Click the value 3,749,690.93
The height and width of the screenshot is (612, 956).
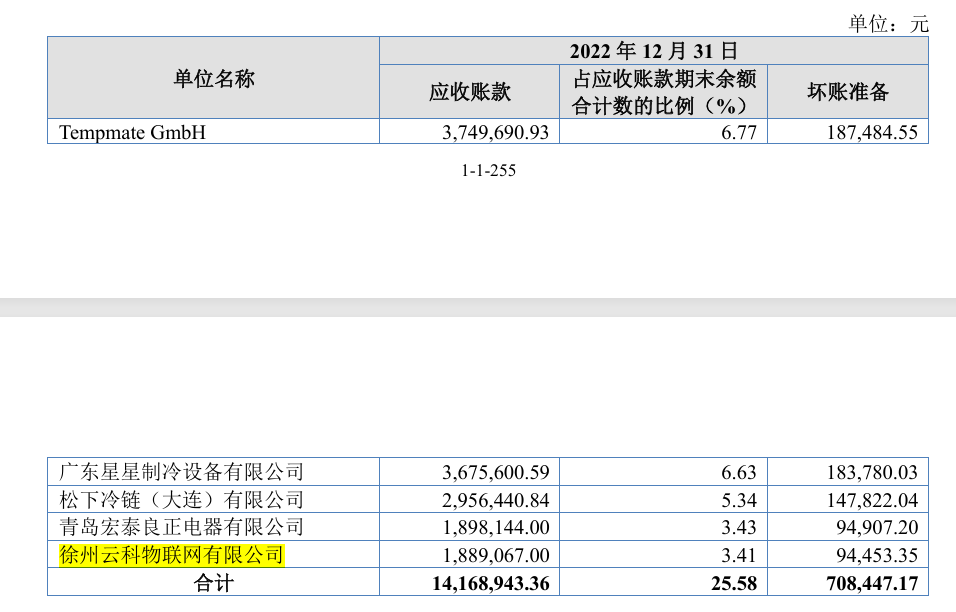(x=496, y=132)
